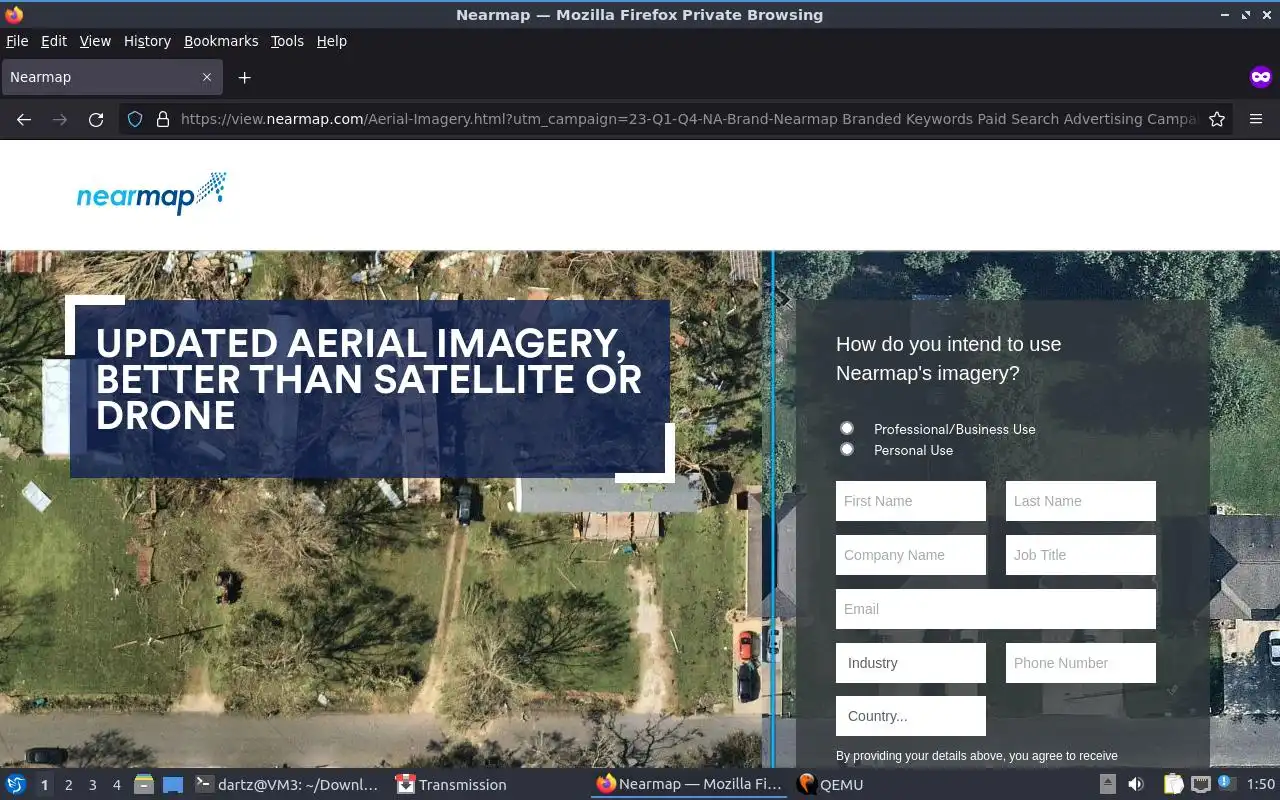
Task: Switch to virtual desktop 1
Action: pyautogui.click(x=44, y=785)
